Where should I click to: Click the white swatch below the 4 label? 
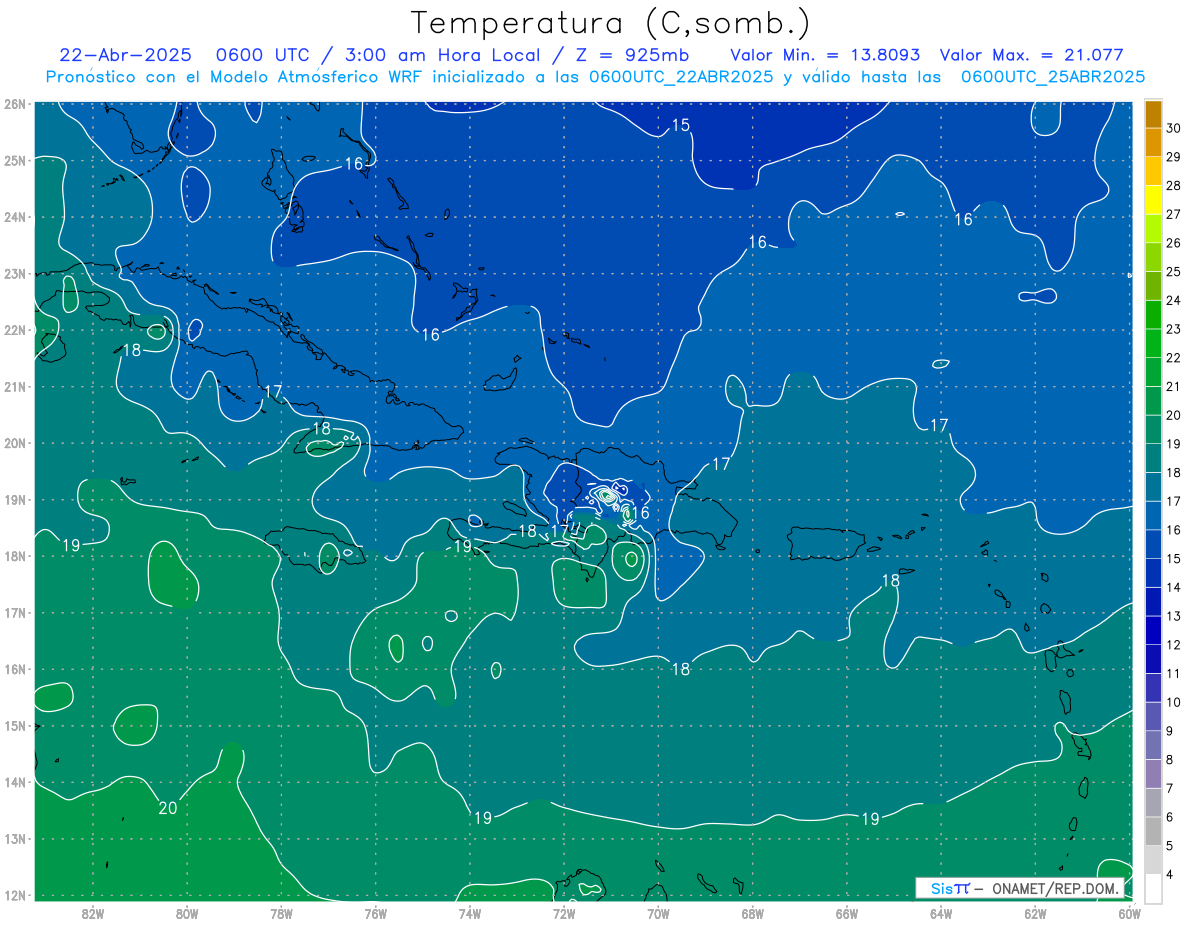[x=1153, y=888]
